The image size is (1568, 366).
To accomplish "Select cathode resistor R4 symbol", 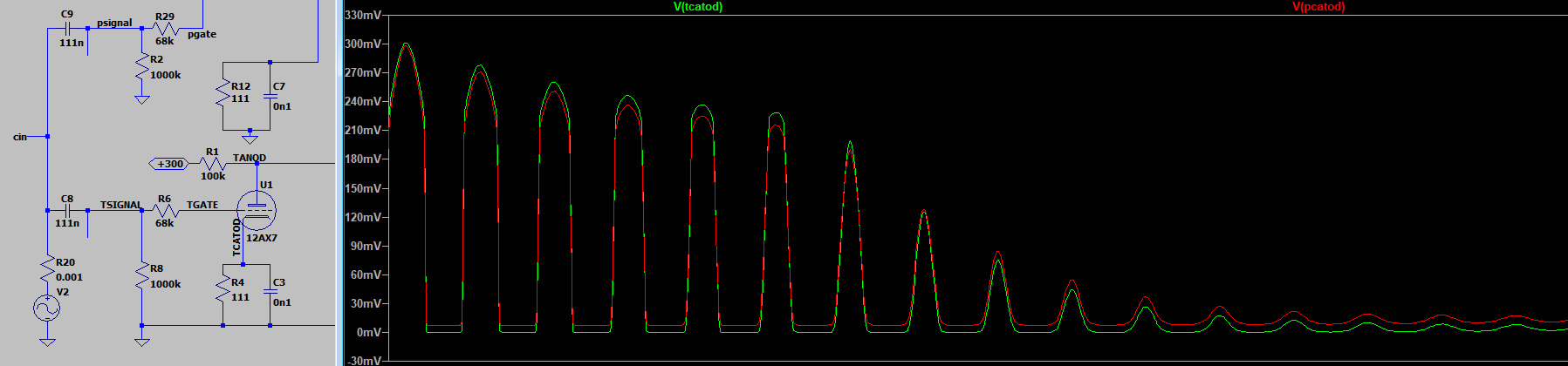I will [x=223, y=289].
